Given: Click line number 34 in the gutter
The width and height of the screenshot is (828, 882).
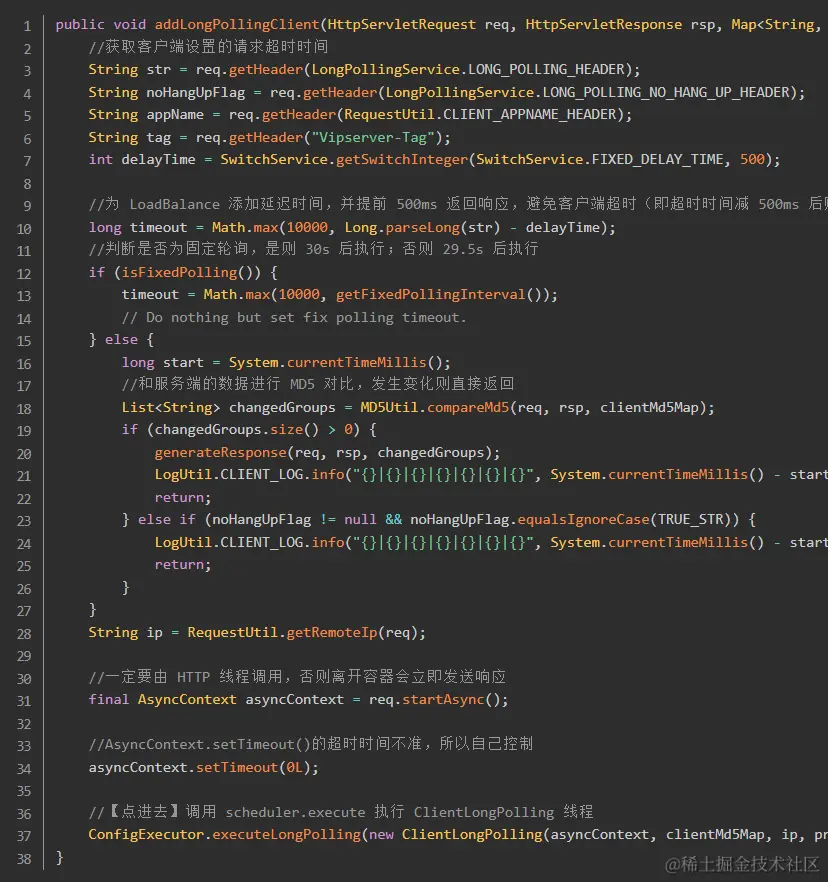Looking at the screenshot, I should (x=24, y=769).
